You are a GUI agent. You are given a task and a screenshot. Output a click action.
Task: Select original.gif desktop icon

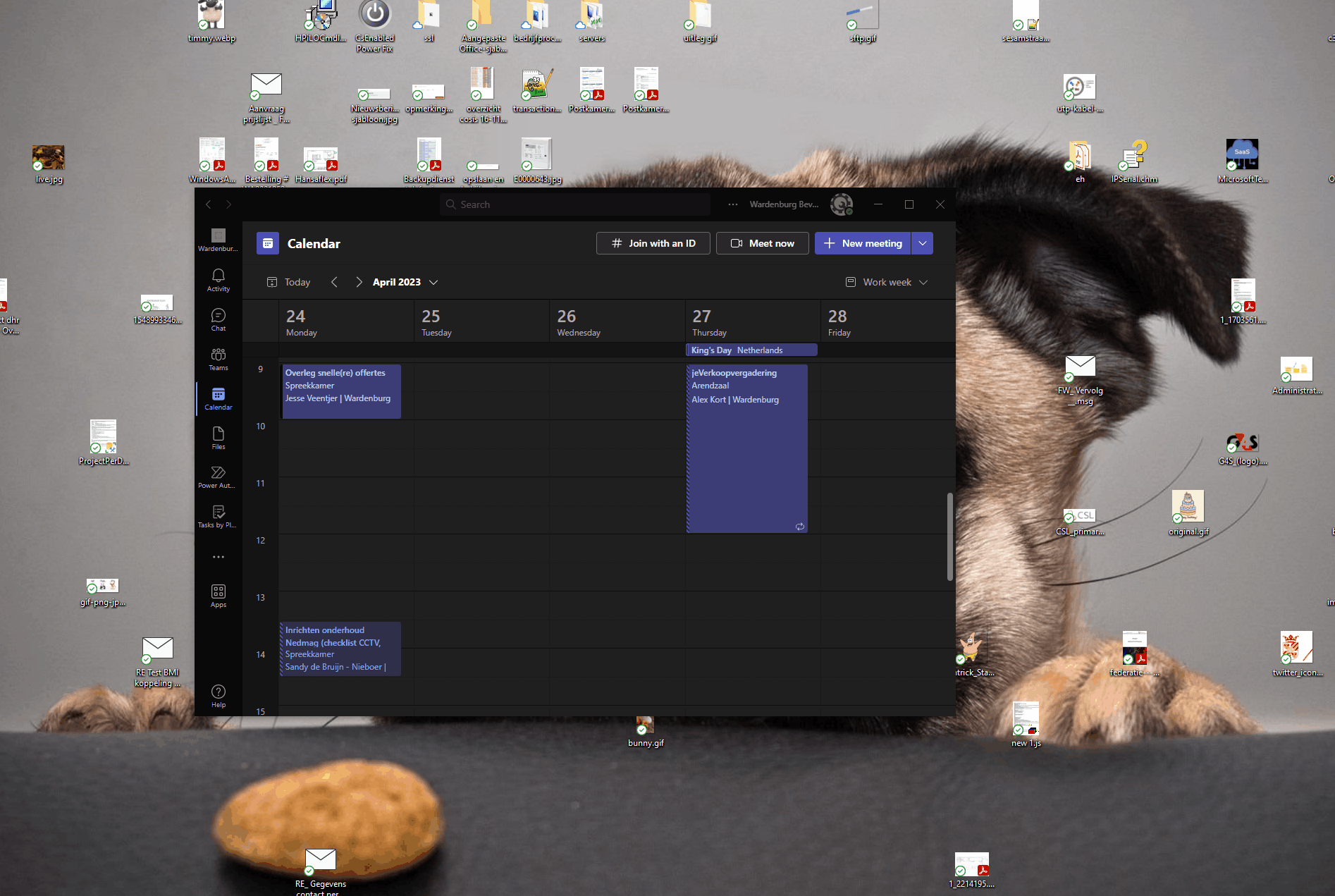[x=1188, y=513]
